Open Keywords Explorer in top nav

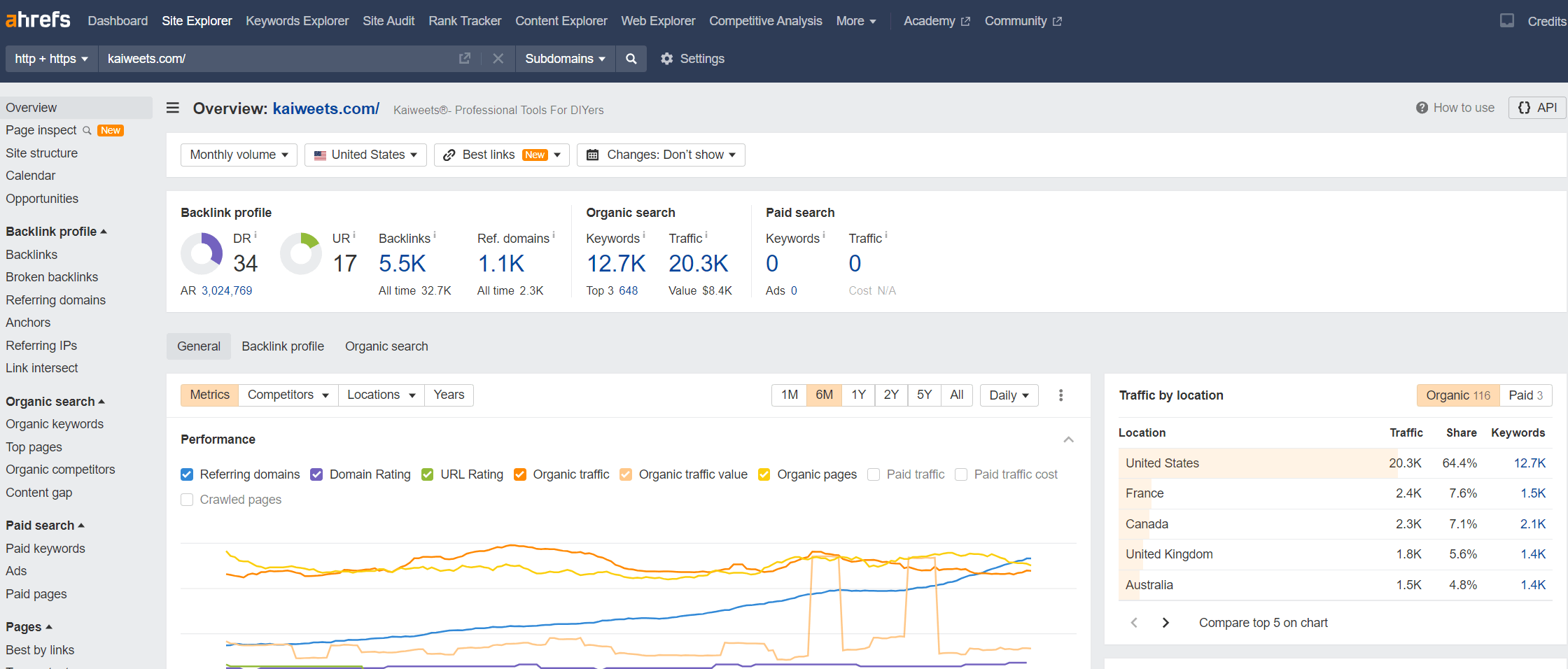pyautogui.click(x=297, y=21)
